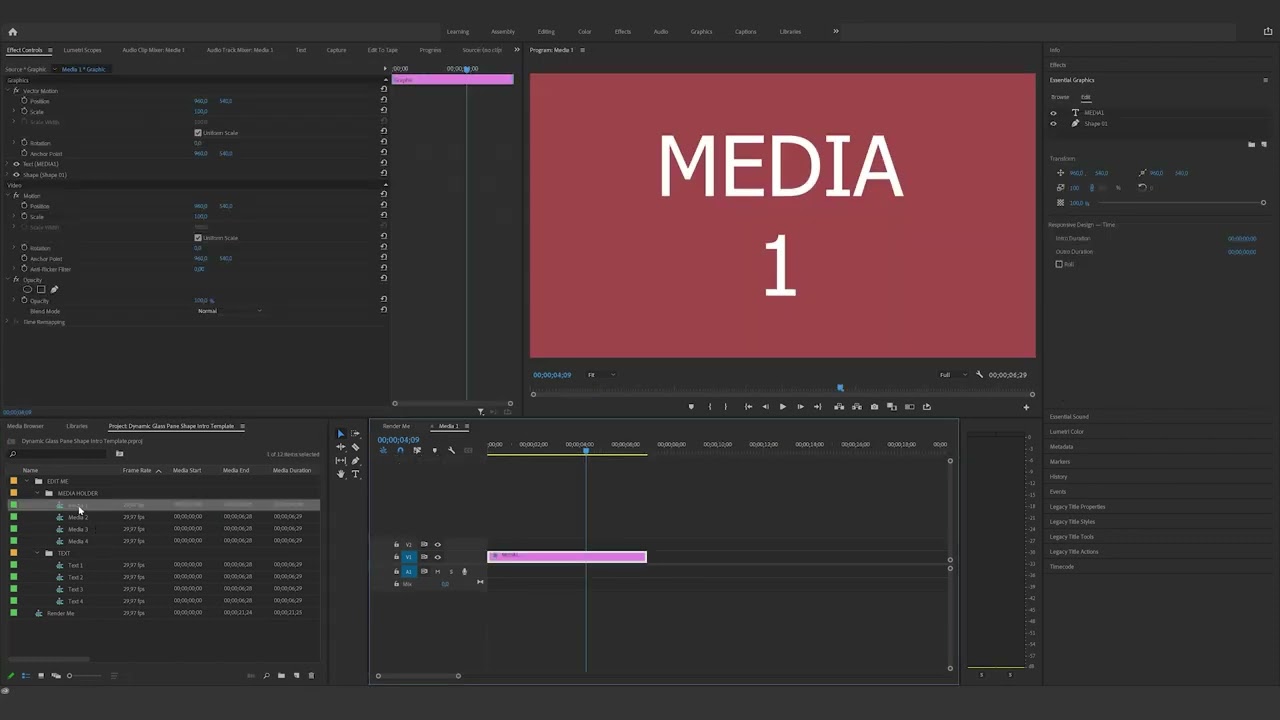Viewport: 1280px width, 720px height.
Task: Create new bin in Project panel
Action: (x=281, y=676)
